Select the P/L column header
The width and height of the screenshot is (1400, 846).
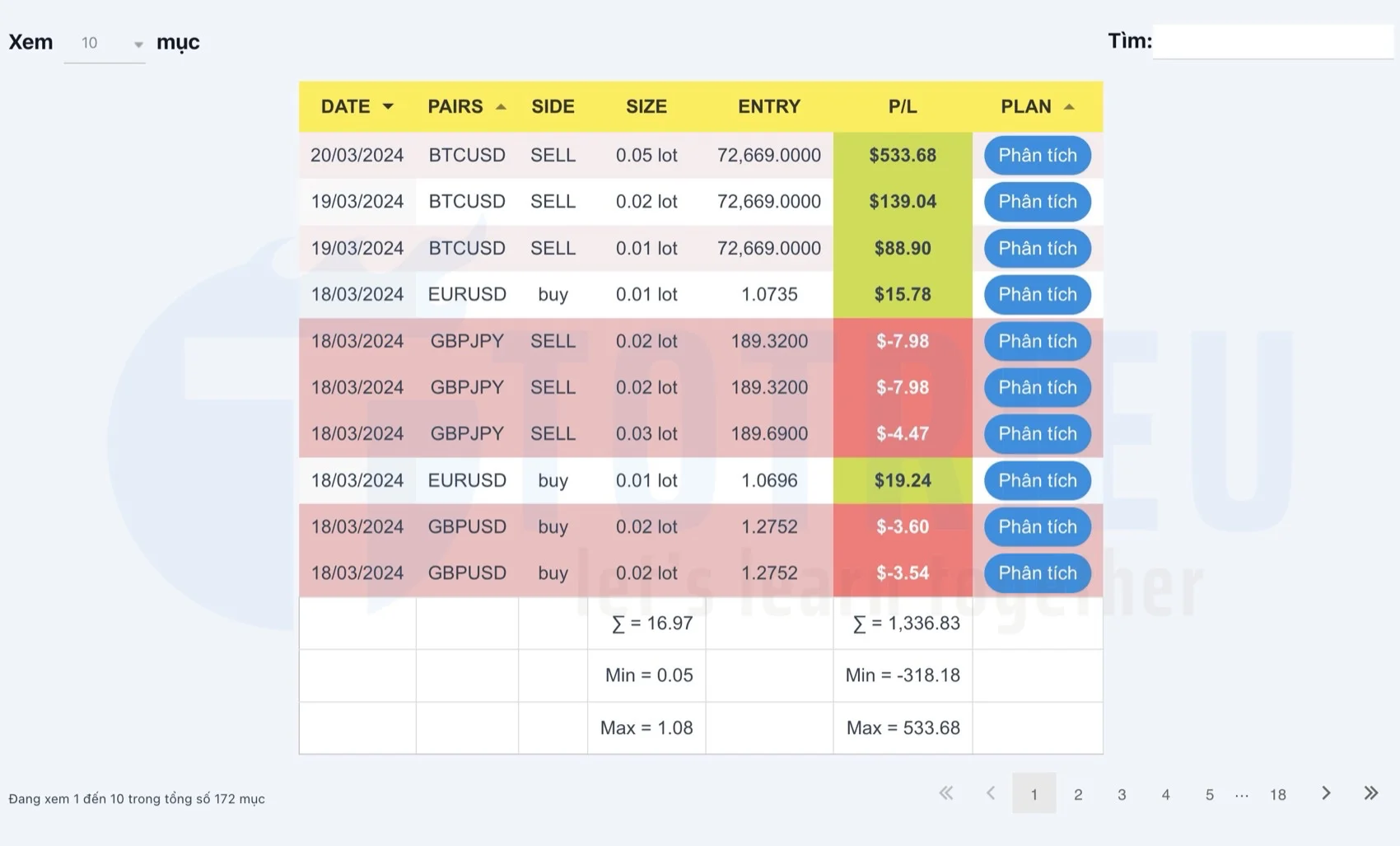(902, 106)
